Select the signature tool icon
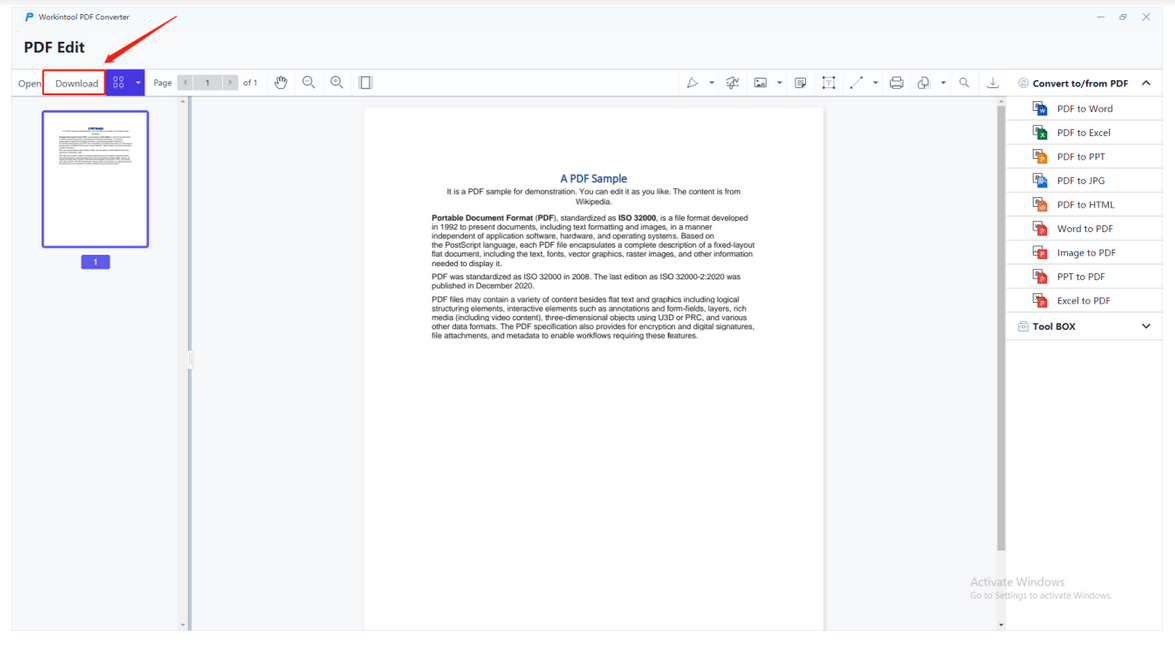The image size is (1175, 651). (x=732, y=83)
